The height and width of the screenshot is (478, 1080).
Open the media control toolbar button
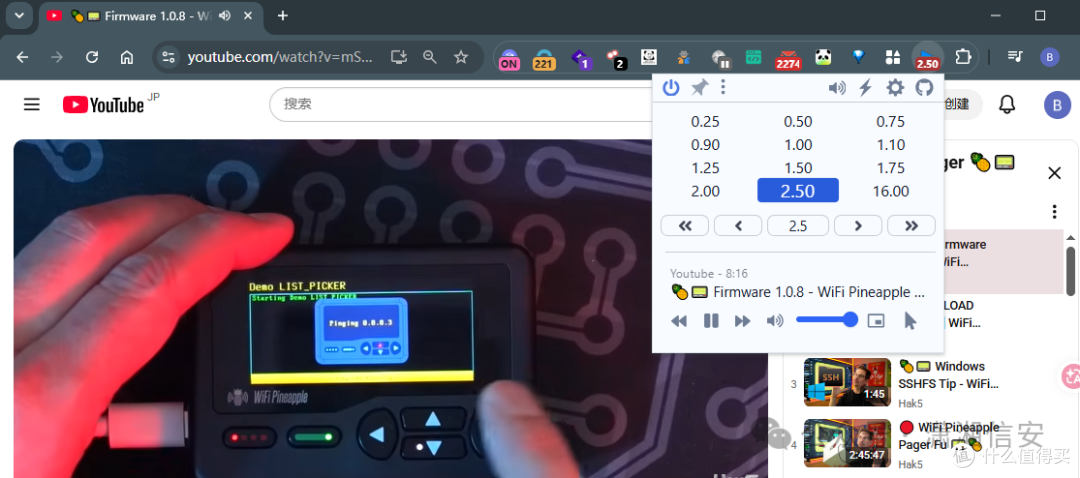[x=1015, y=57]
